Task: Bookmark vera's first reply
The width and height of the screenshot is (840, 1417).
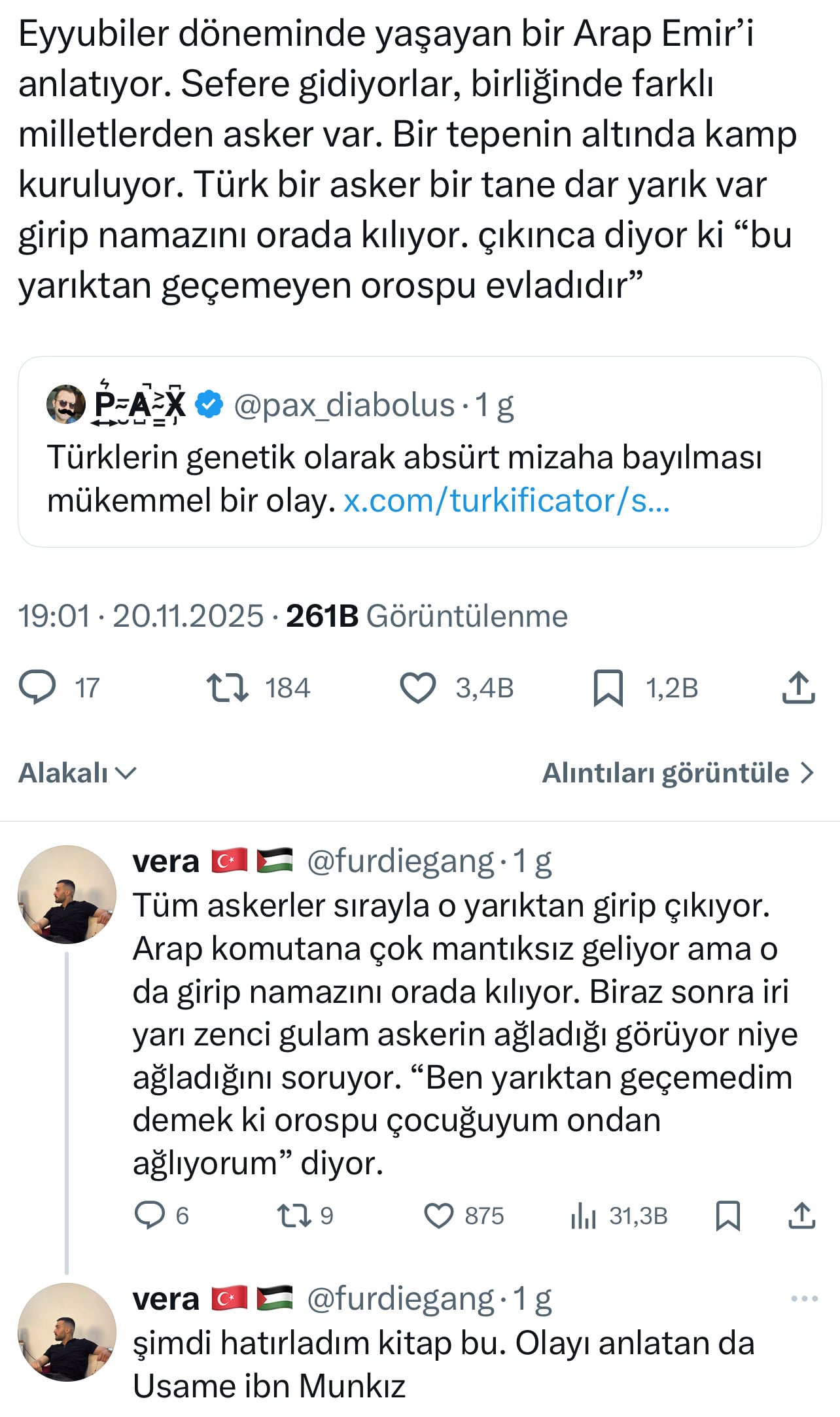Action: 727,1216
